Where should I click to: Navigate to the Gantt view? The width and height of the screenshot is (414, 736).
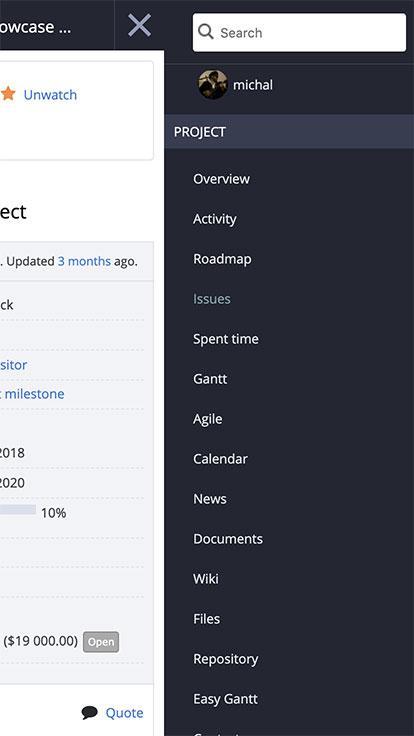[210, 379]
